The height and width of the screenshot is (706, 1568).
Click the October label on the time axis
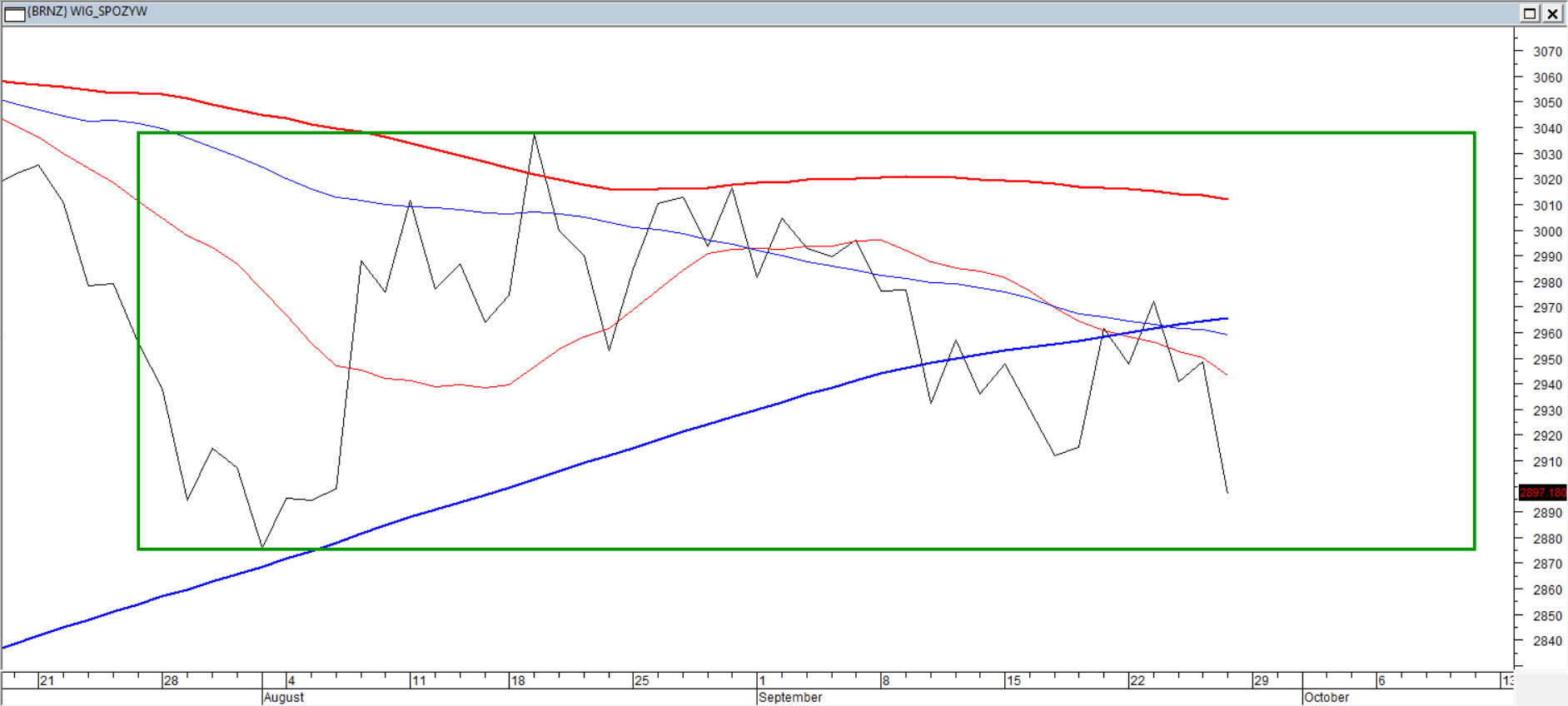[x=1327, y=697]
